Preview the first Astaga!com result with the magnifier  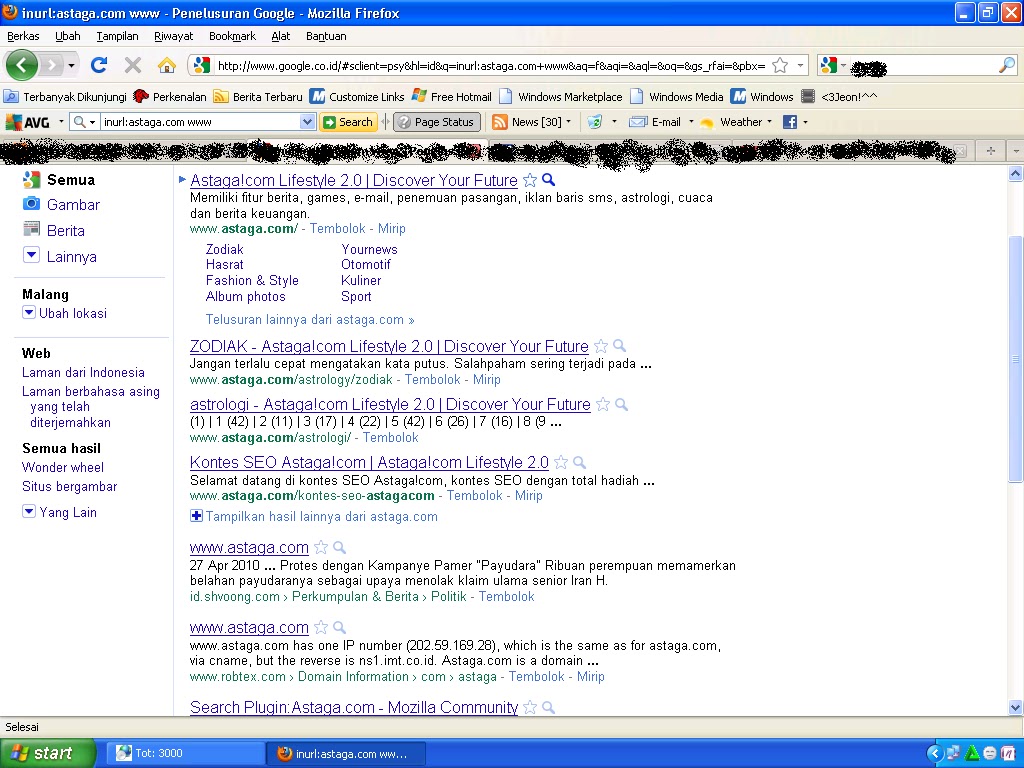[549, 180]
